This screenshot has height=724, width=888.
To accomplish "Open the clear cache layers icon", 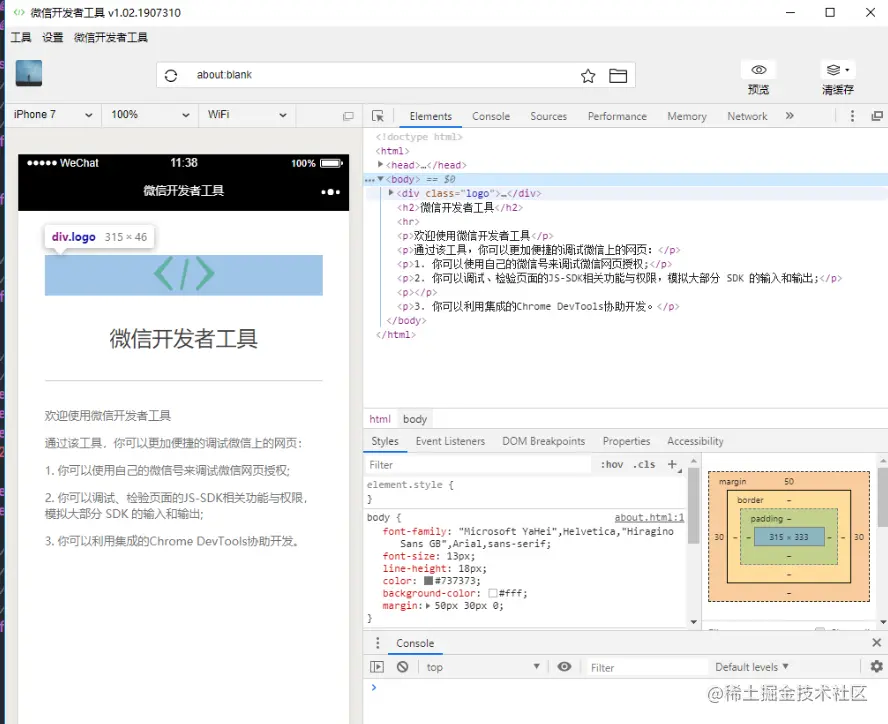I will point(834,70).
